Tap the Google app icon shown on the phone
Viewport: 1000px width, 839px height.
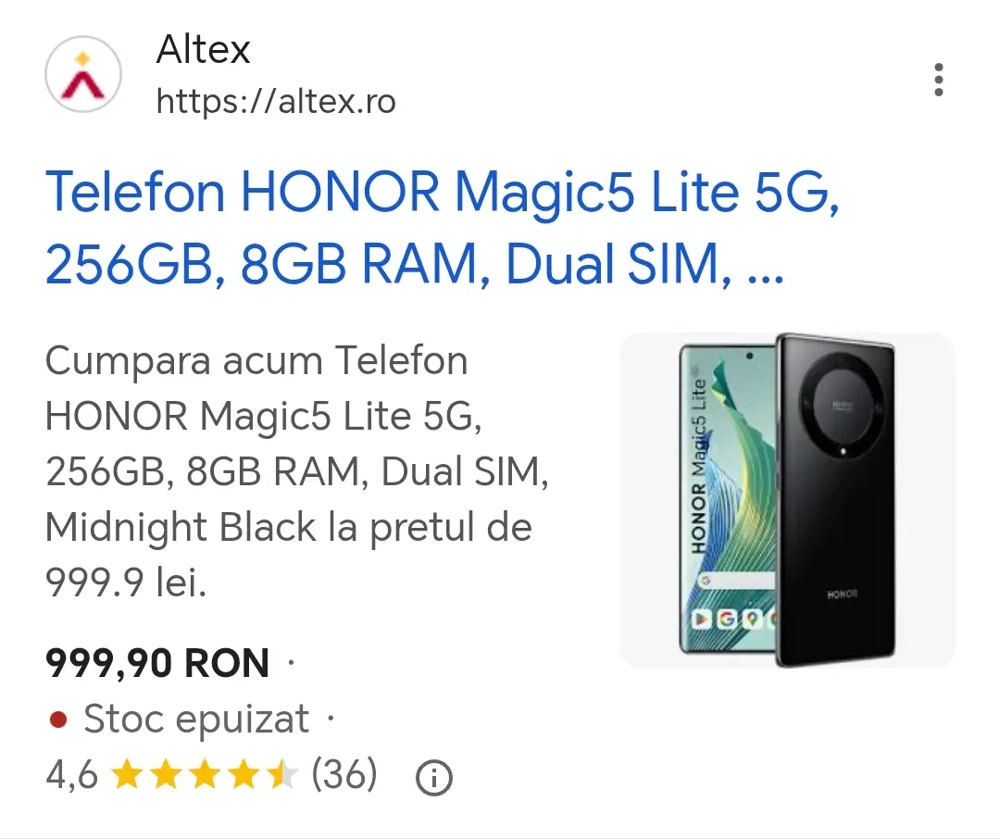pyautogui.click(x=726, y=620)
